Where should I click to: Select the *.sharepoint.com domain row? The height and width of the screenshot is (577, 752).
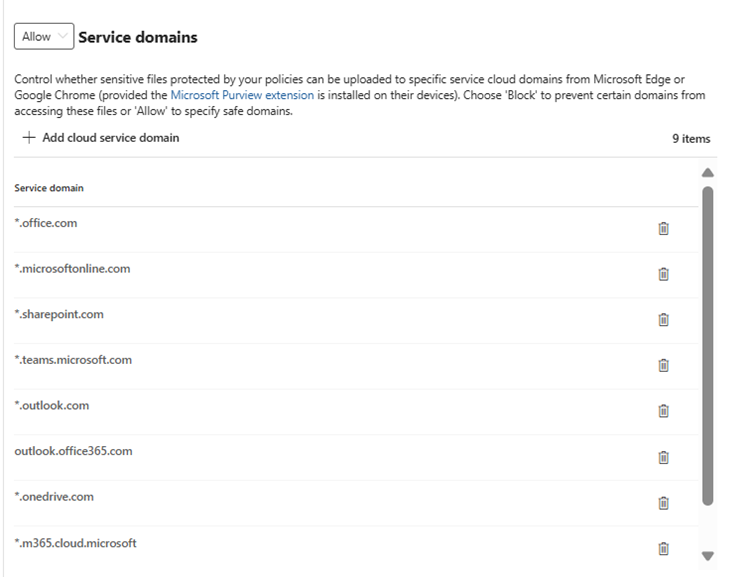pos(59,314)
